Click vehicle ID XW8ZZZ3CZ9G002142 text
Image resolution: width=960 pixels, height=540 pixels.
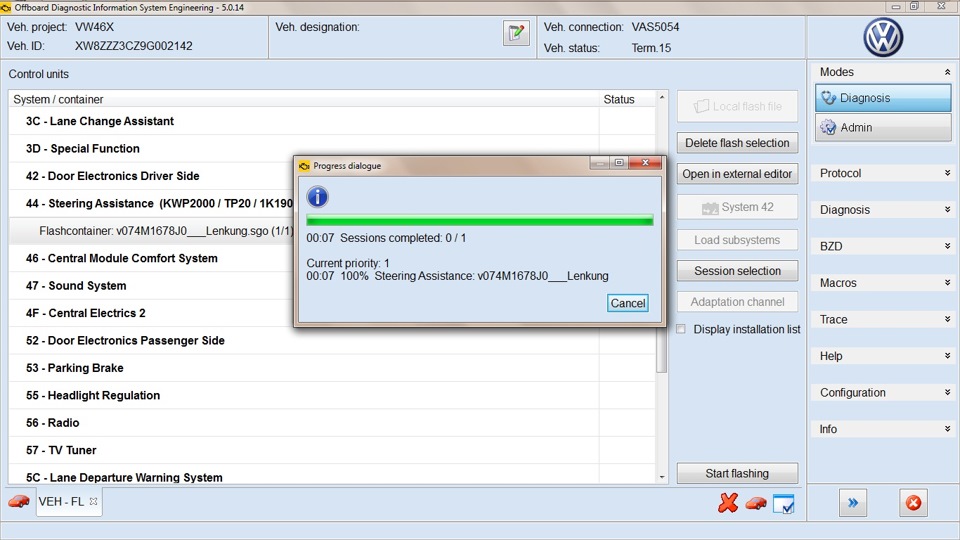coord(133,46)
